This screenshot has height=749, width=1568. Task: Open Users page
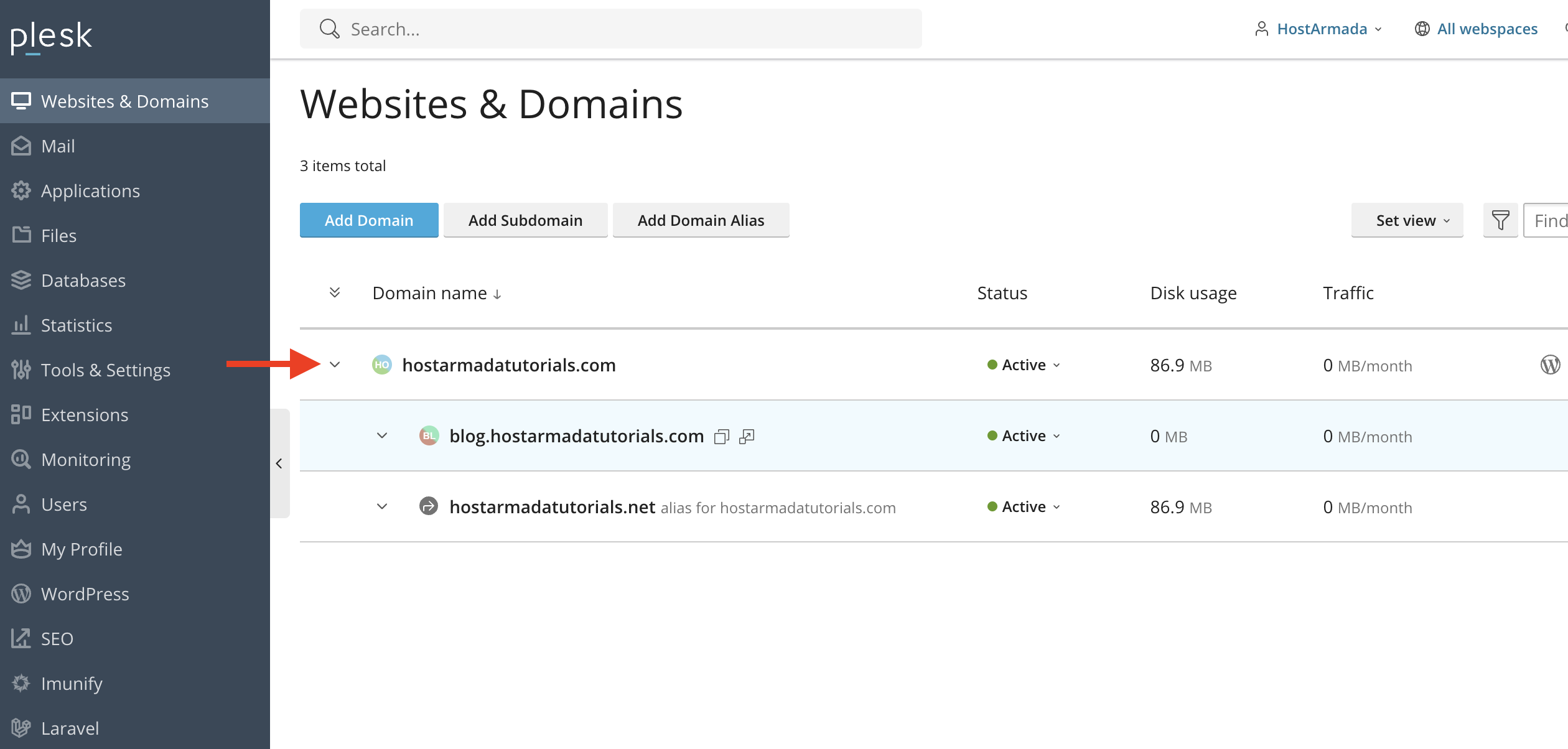(x=135, y=504)
